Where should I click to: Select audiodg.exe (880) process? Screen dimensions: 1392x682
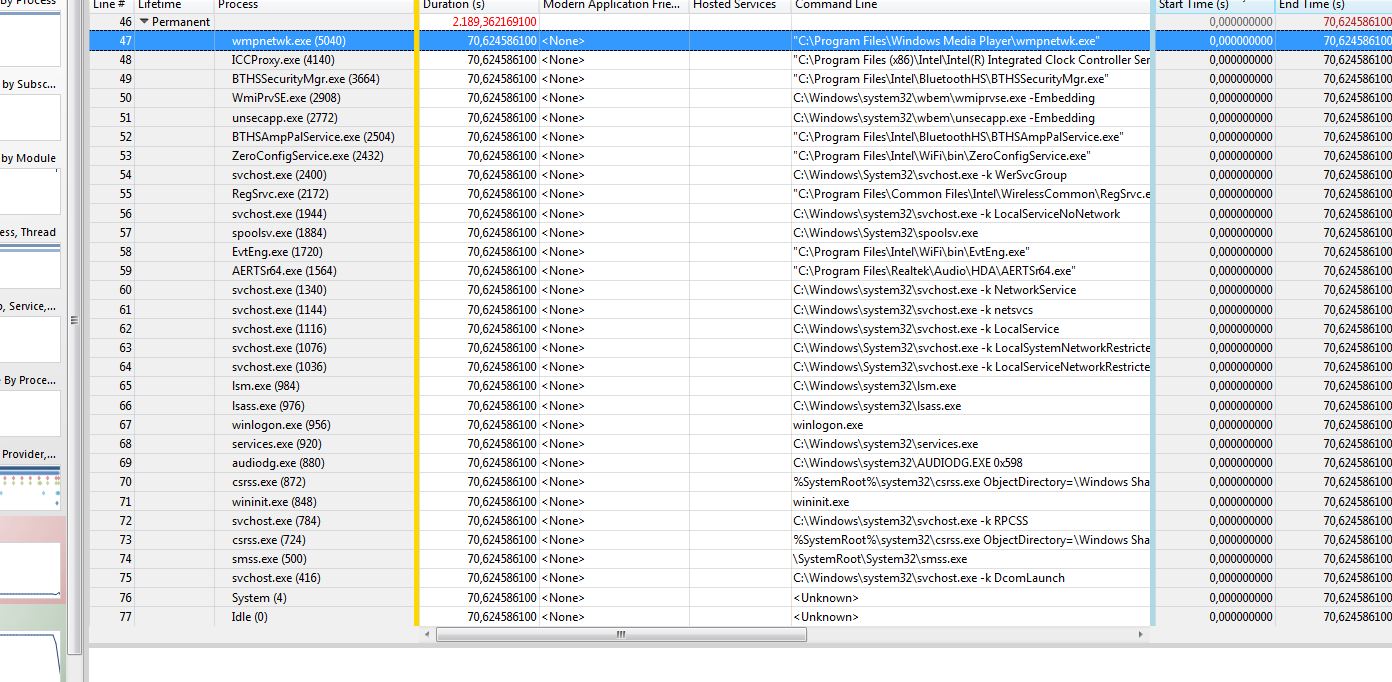click(278, 463)
